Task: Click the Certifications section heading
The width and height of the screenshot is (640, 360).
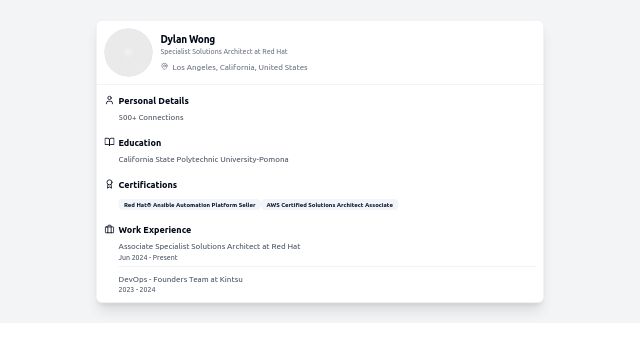Action: click(147, 185)
